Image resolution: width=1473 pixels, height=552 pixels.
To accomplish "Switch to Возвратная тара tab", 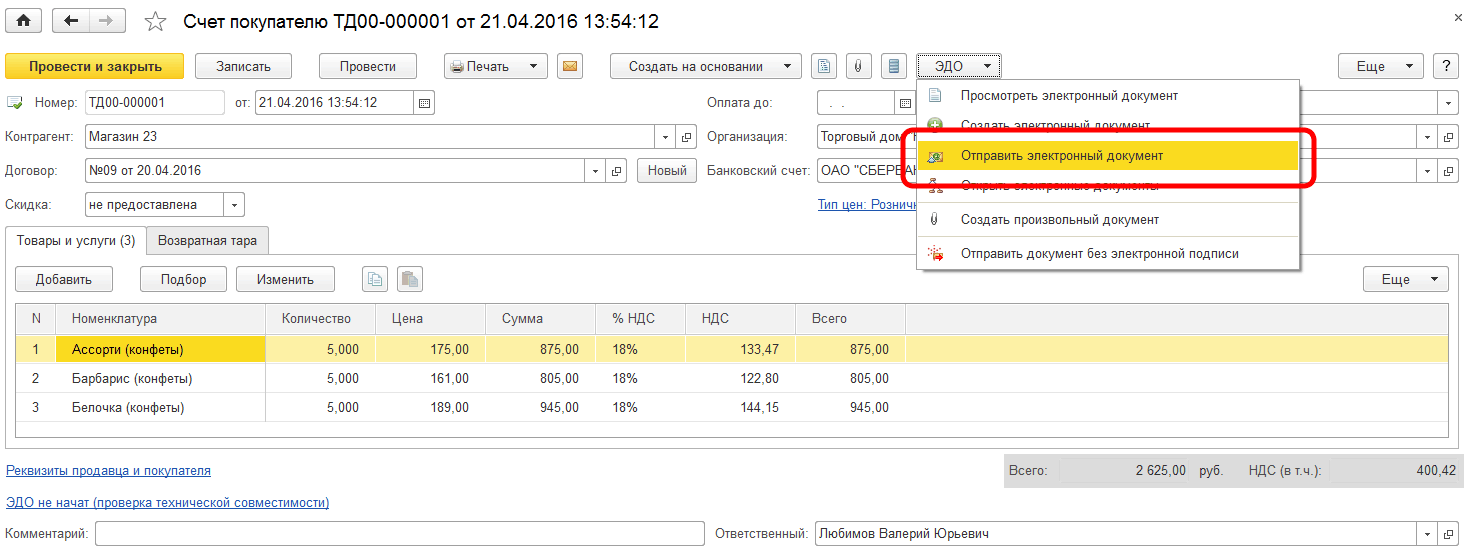I will tap(208, 241).
